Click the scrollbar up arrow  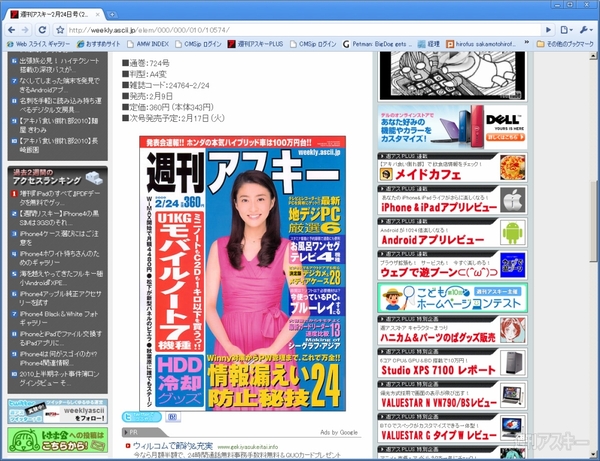point(593,56)
